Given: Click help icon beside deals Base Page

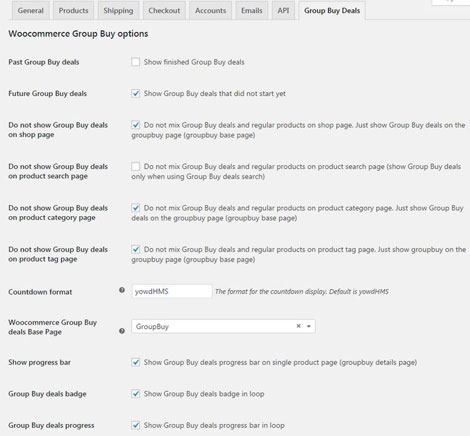Looking at the screenshot, I should [122, 331].
